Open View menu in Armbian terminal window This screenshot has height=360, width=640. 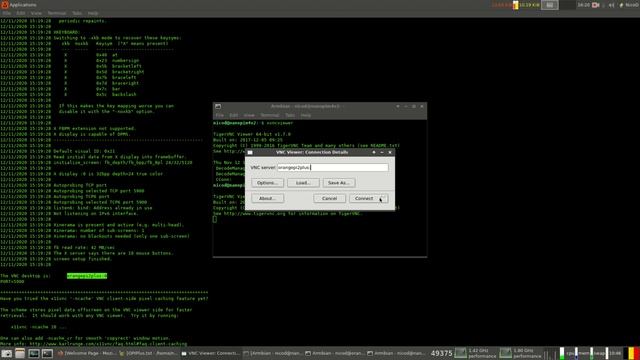249,115
